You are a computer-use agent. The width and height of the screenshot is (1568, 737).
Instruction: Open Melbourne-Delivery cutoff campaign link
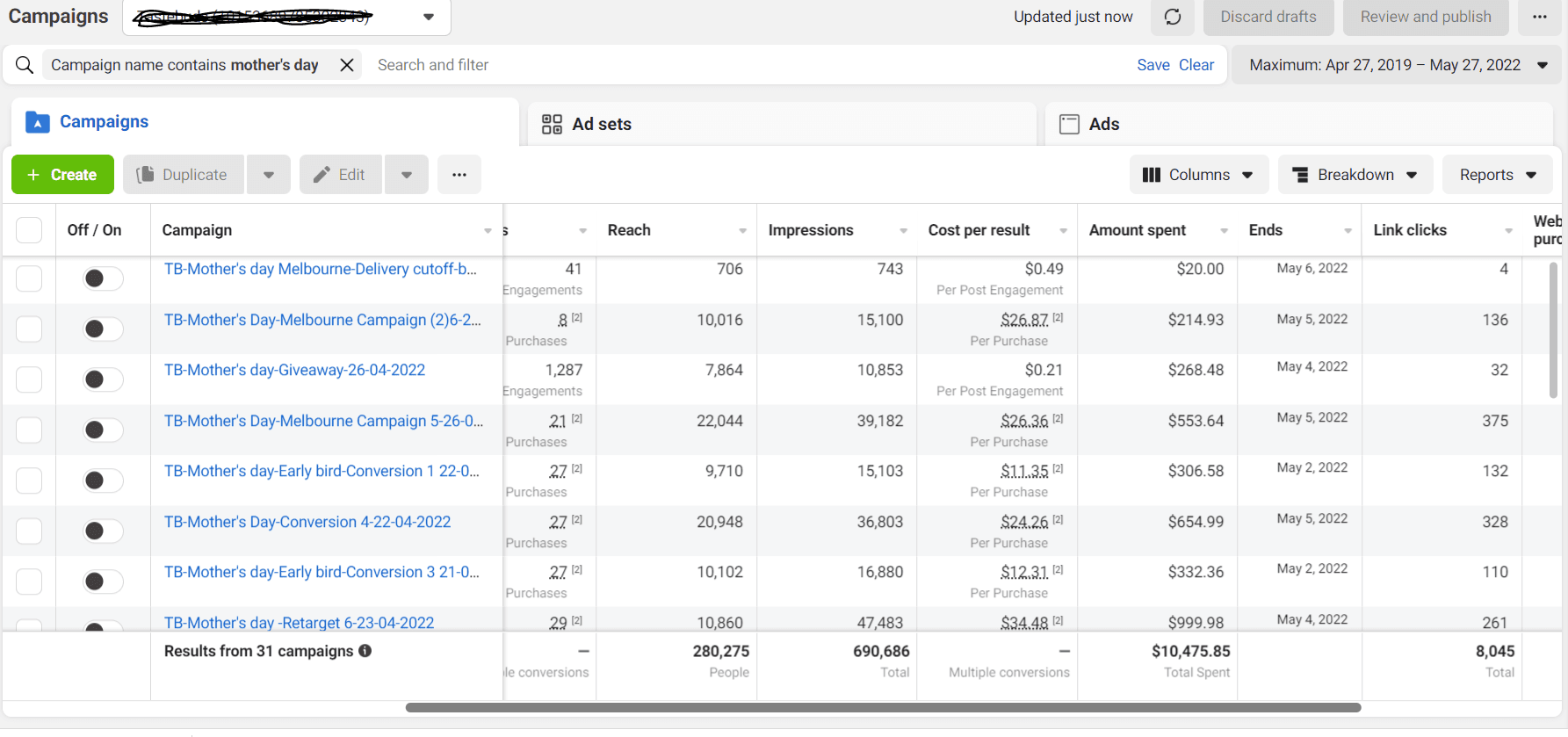click(x=321, y=269)
